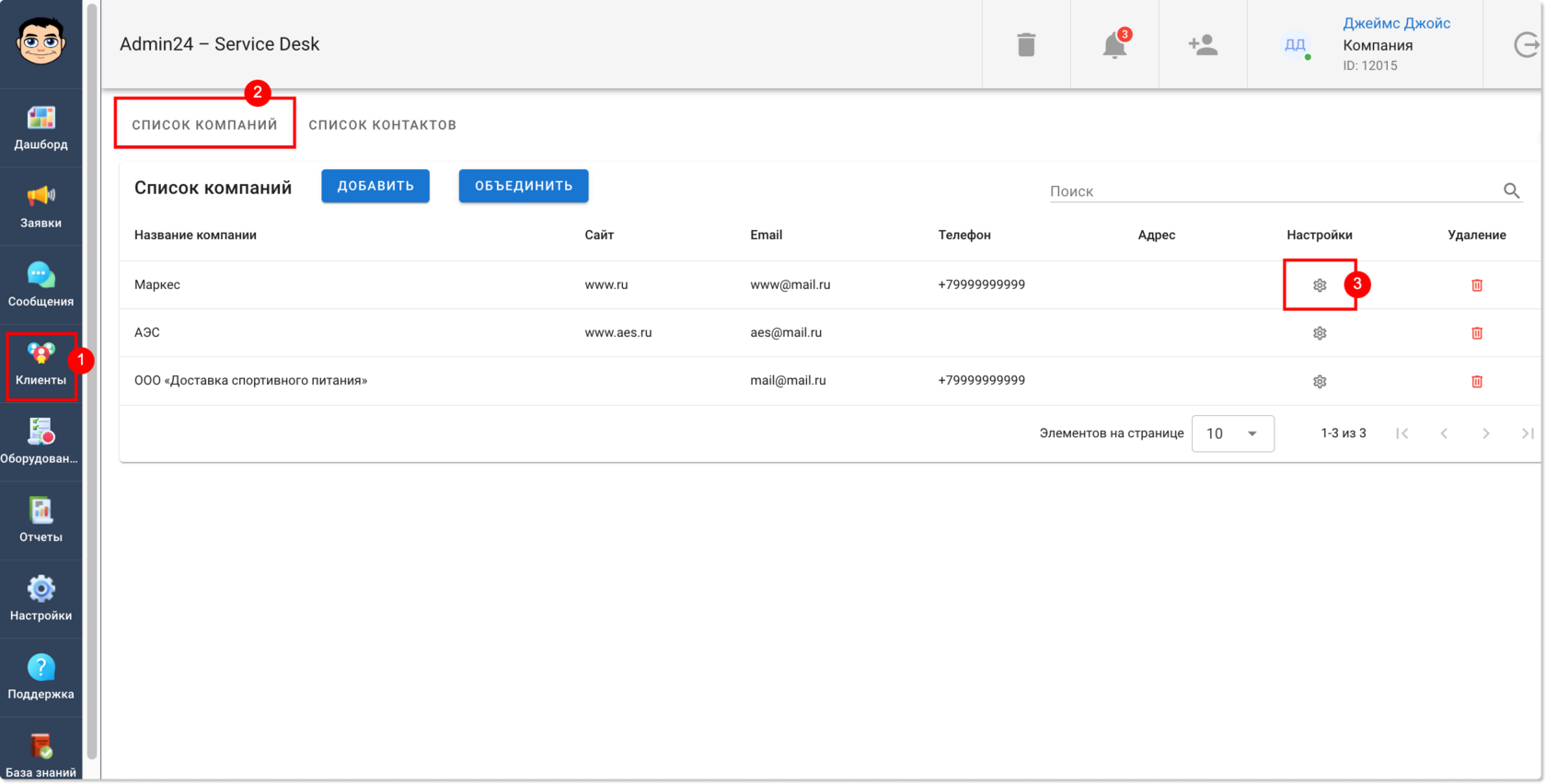Open Отчеты in the sidebar
1546x784 pixels.
(x=40, y=521)
